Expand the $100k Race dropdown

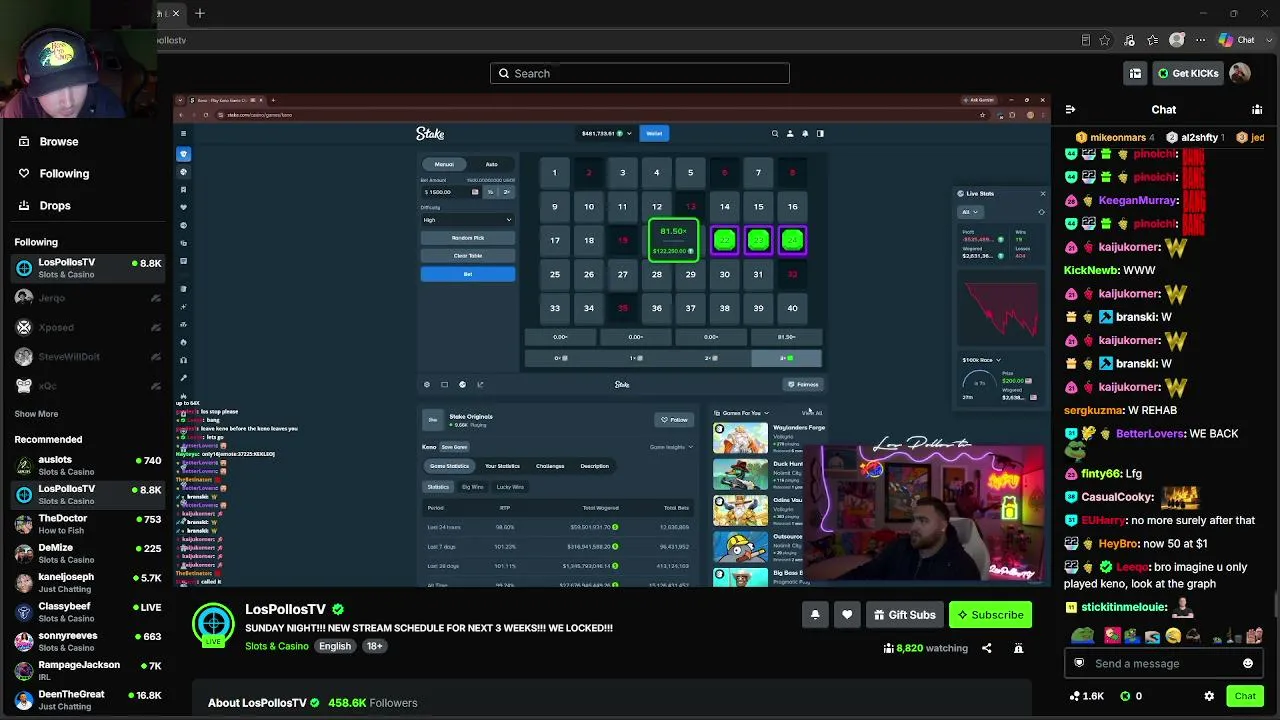pyautogui.click(x=981, y=360)
